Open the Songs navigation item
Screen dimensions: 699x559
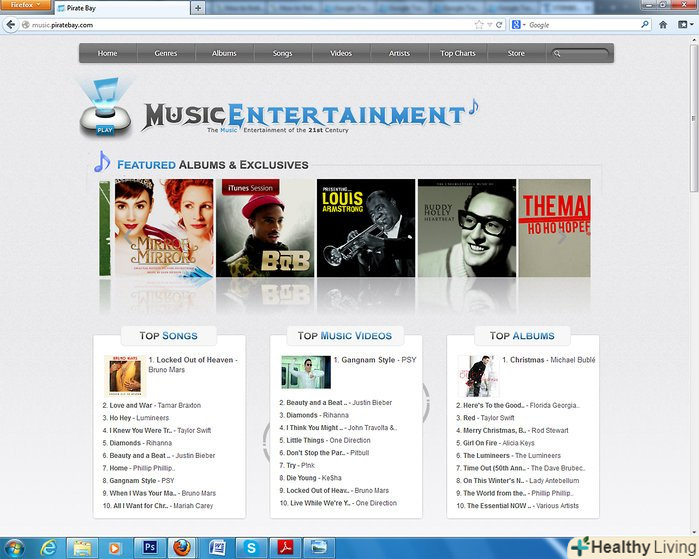pos(282,53)
